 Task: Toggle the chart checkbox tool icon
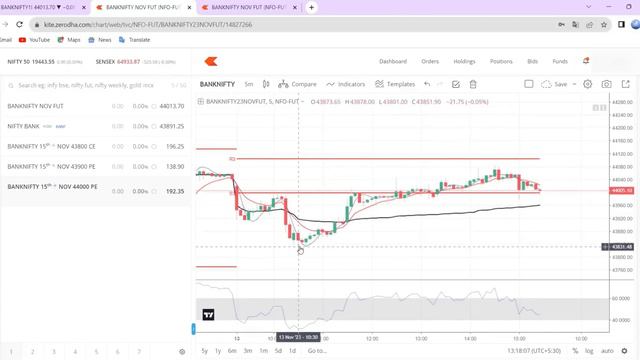click(x=456, y=84)
